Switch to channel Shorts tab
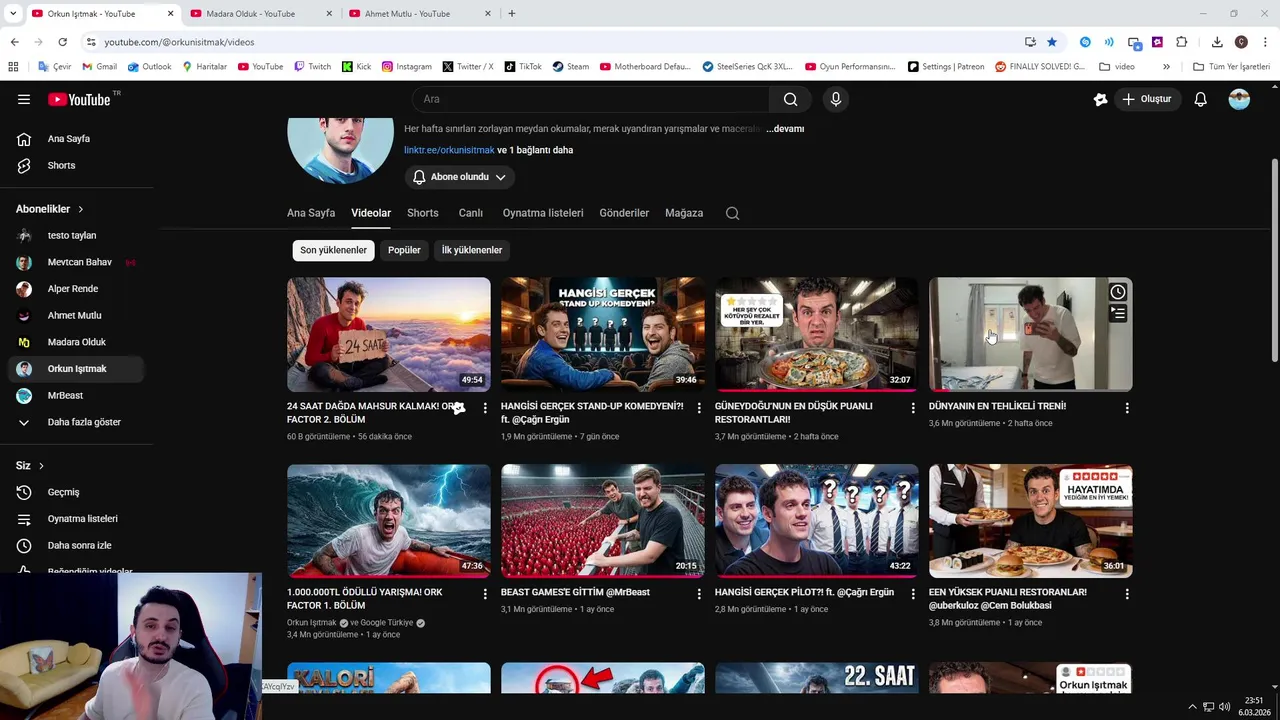 (422, 213)
